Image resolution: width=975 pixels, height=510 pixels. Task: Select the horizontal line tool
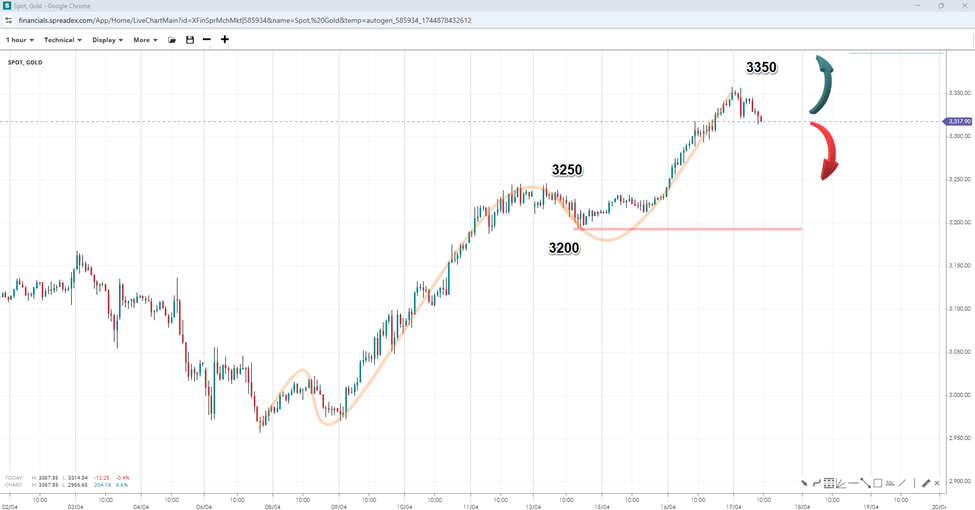(853, 483)
